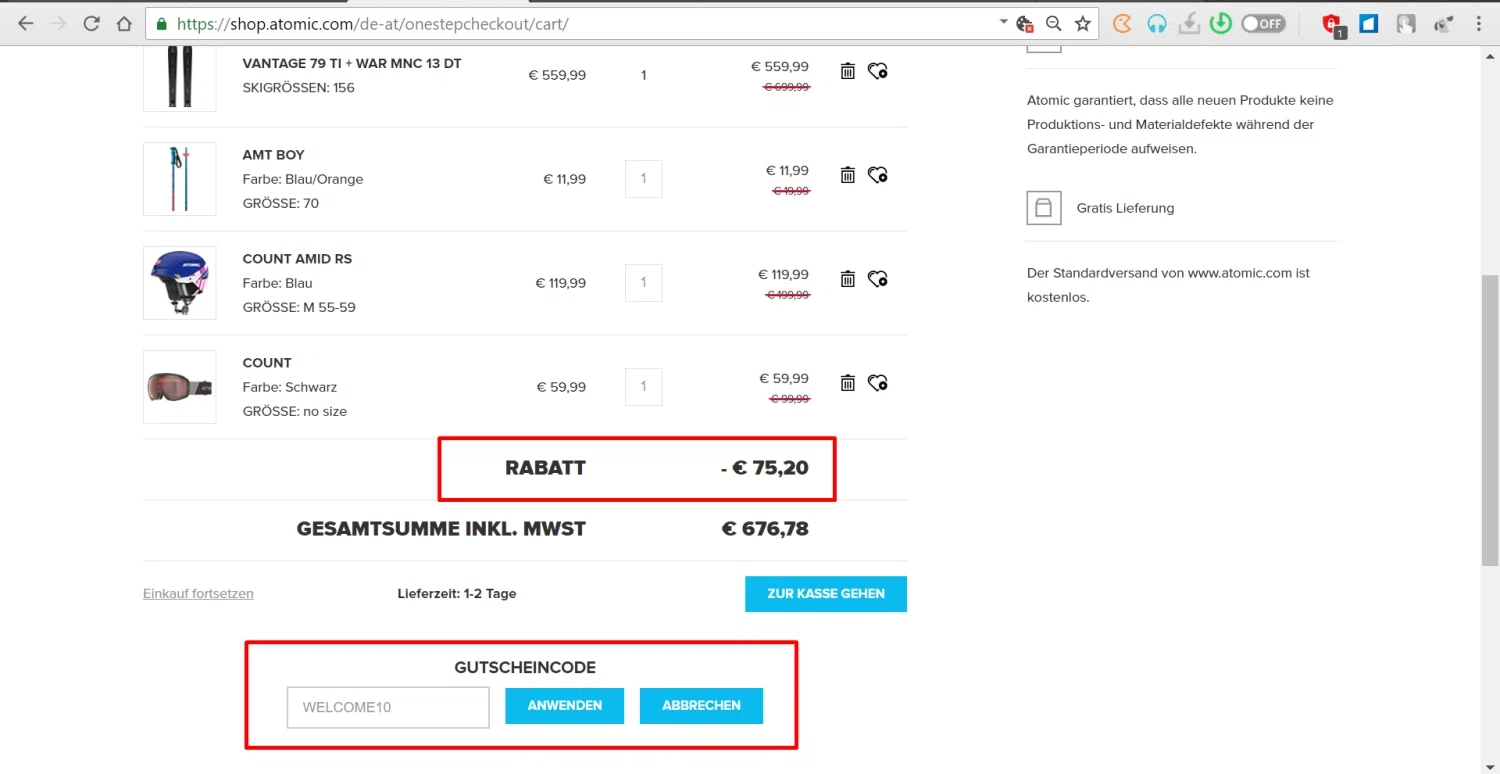Open the blocked cookies icon in address bar
Viewport: 1500px width, 774px height.
(1024, 24)
